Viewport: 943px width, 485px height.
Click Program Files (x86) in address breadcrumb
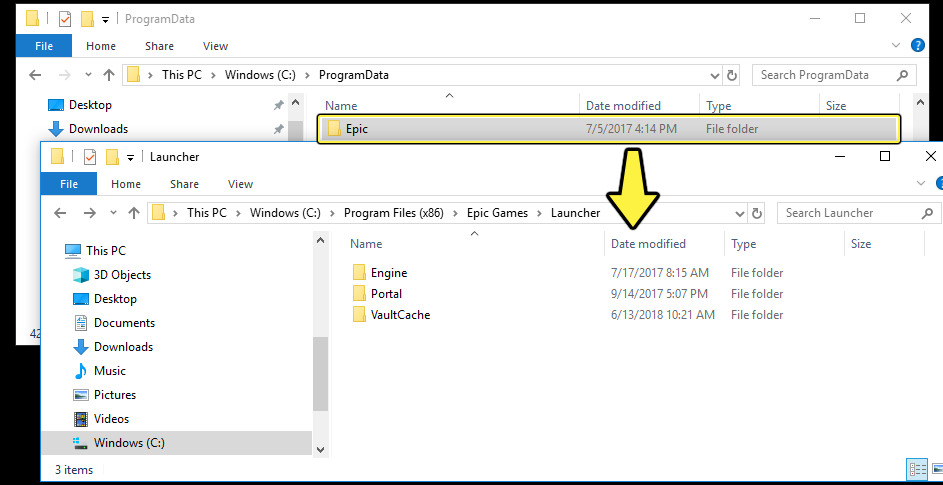394,213
